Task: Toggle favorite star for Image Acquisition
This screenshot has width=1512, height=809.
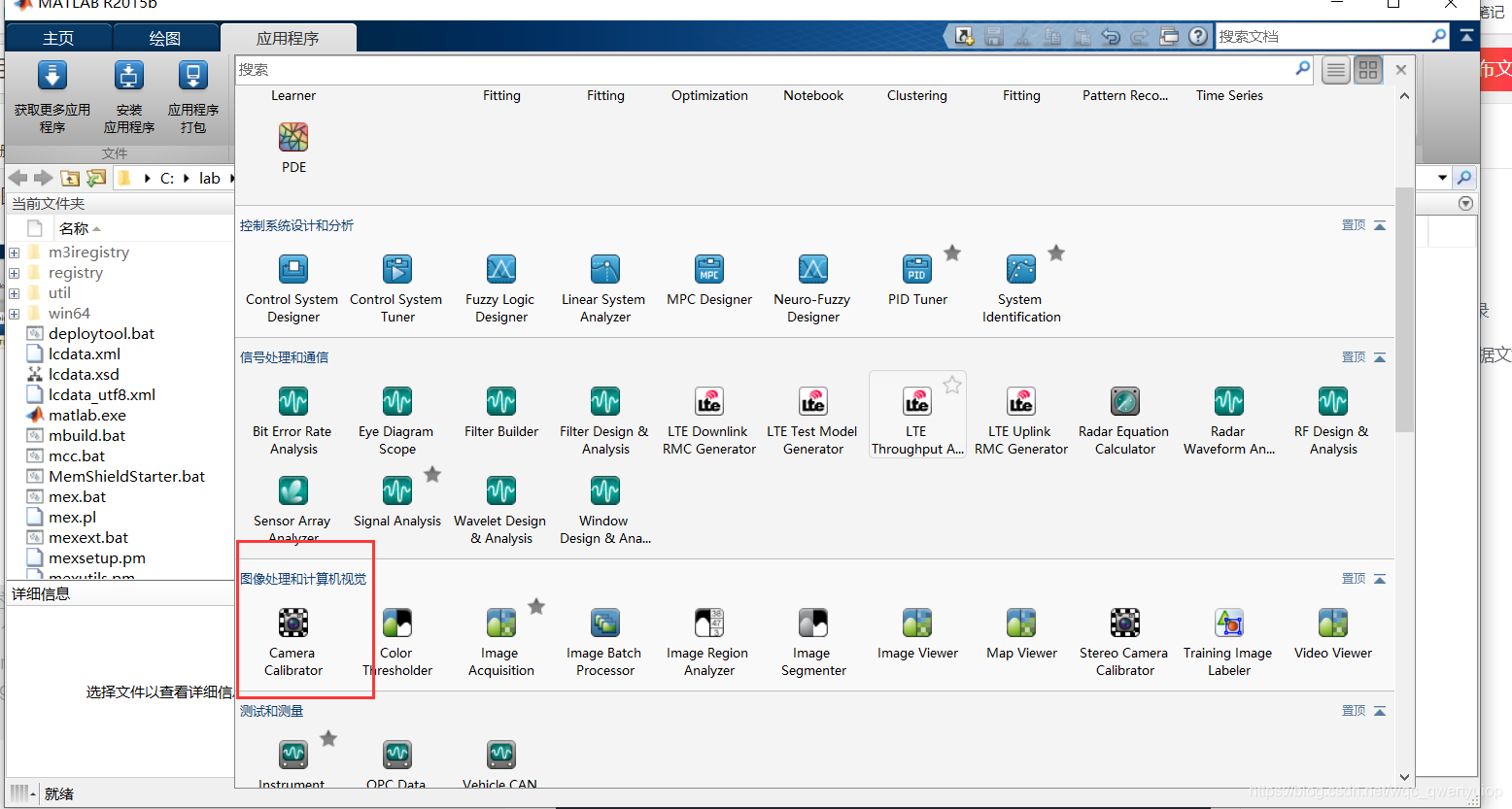Action: [x=536, y=606]
